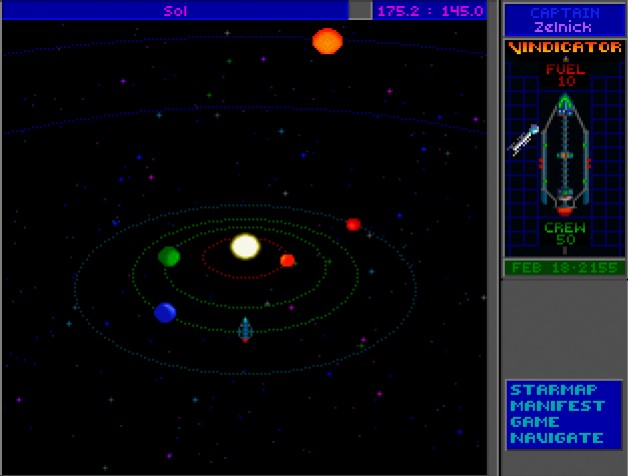Image resolution: width=628 pixels, height=476 pixels.
Task: Click the CAPTAIN label
Action: click(x=565, y=13)
